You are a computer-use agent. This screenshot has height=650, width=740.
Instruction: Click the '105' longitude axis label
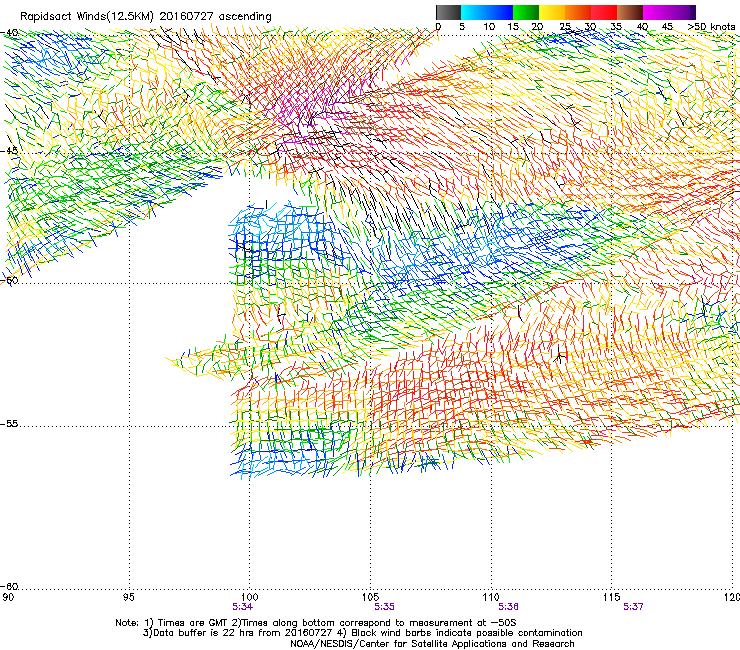(370, 597)
